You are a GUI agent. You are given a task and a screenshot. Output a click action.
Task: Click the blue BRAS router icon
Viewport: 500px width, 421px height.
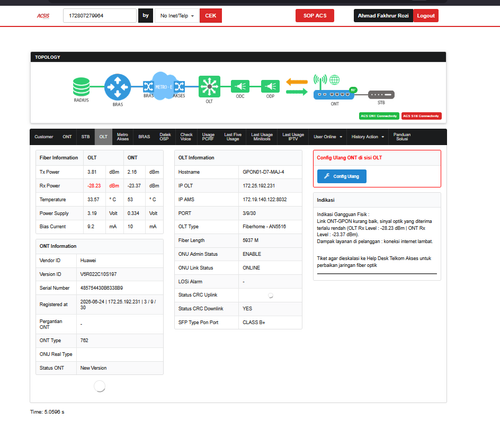click(117, 87)
